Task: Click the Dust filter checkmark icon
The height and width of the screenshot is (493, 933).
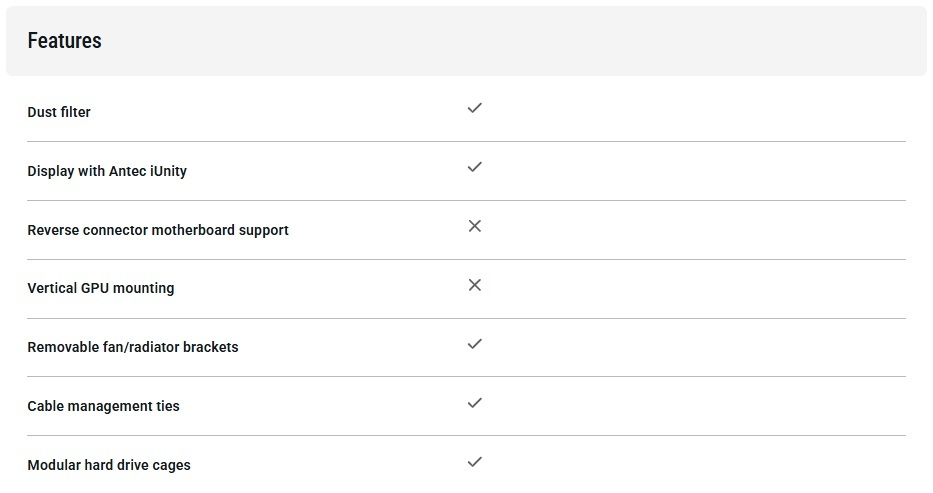Action: click(x=475, y=108)
